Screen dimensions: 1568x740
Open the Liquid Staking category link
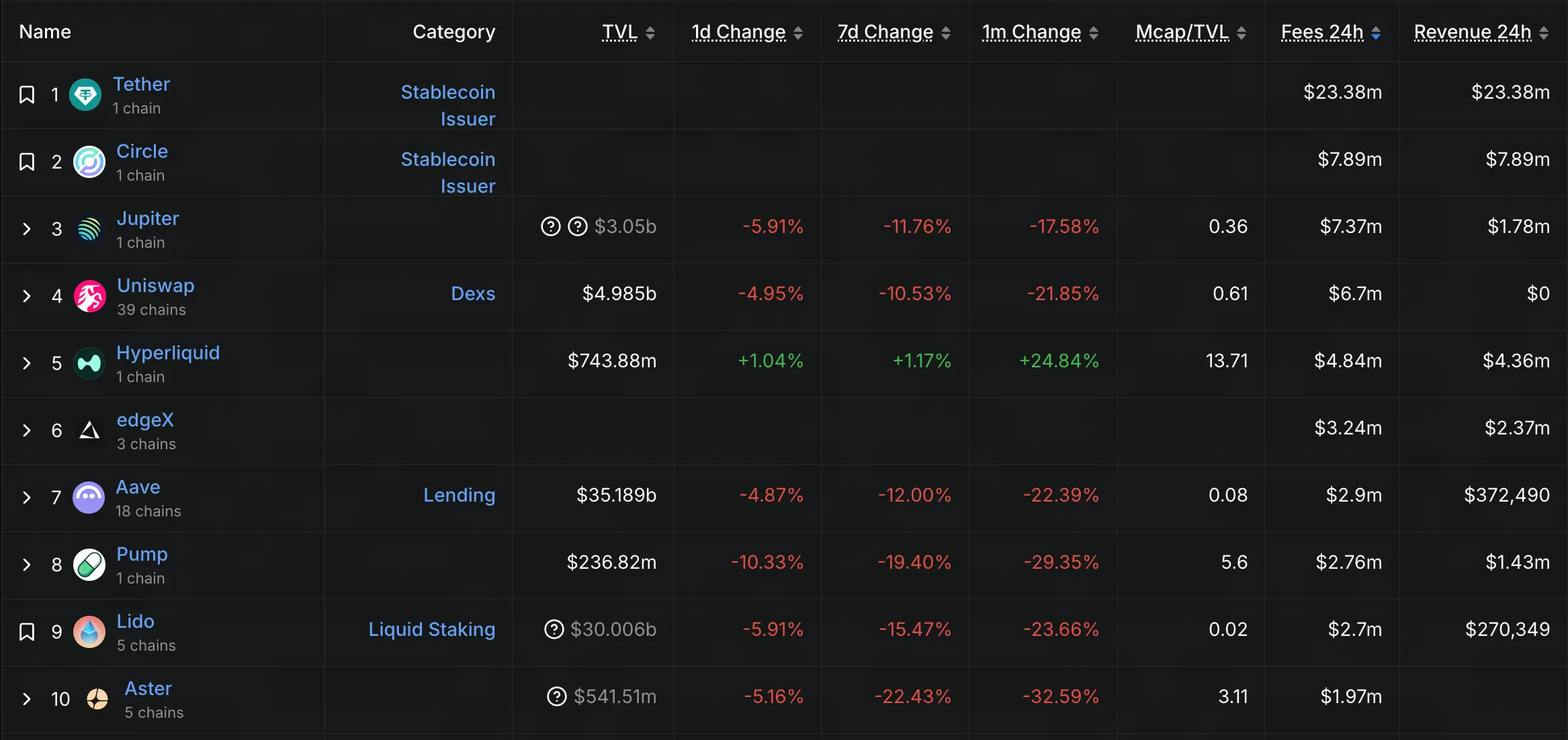click(x=431, y=629)
